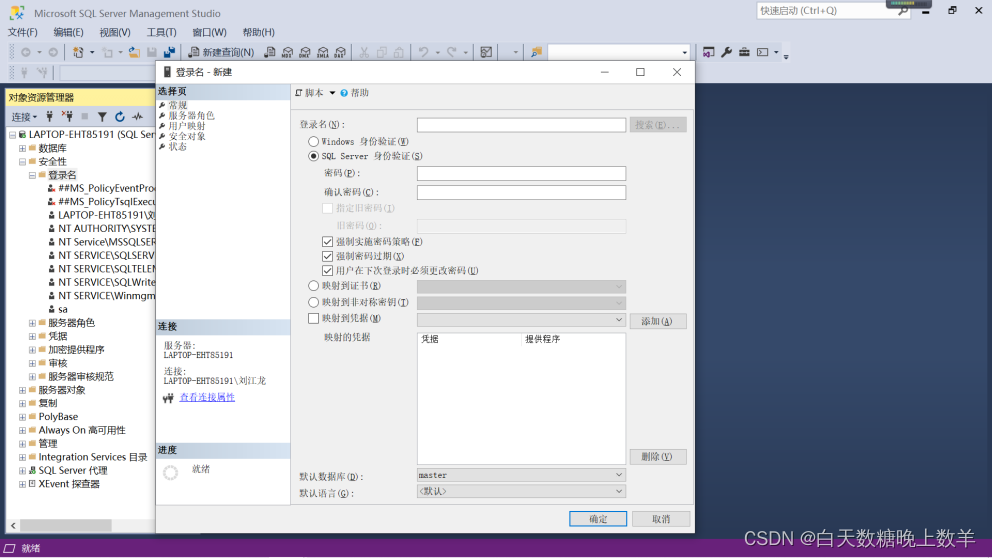Click the Activity Monitor toolbar icon
The image size is (992, 558).
pos(486,53)
